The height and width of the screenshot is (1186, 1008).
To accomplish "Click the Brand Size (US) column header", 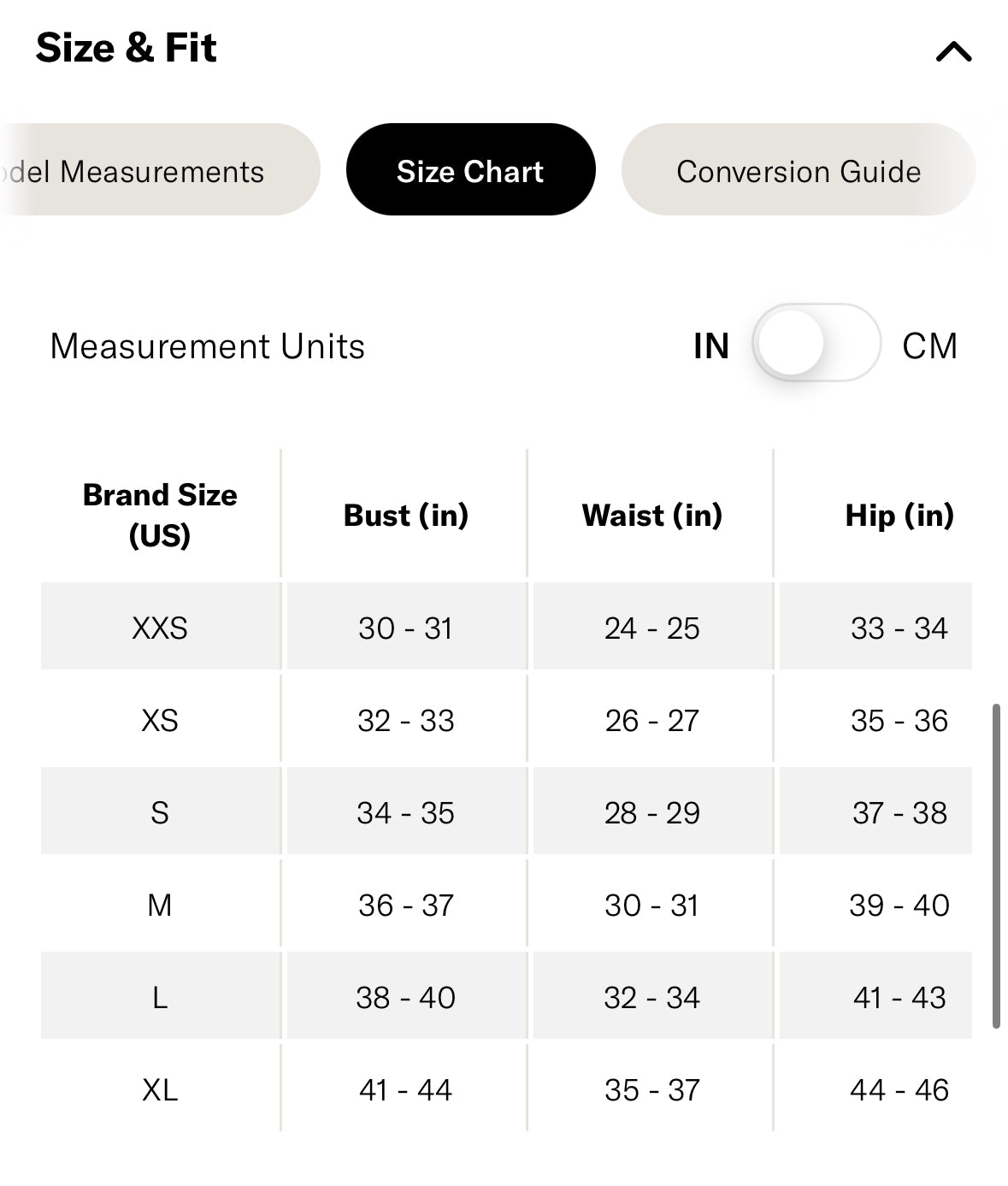I will point(160,515).
